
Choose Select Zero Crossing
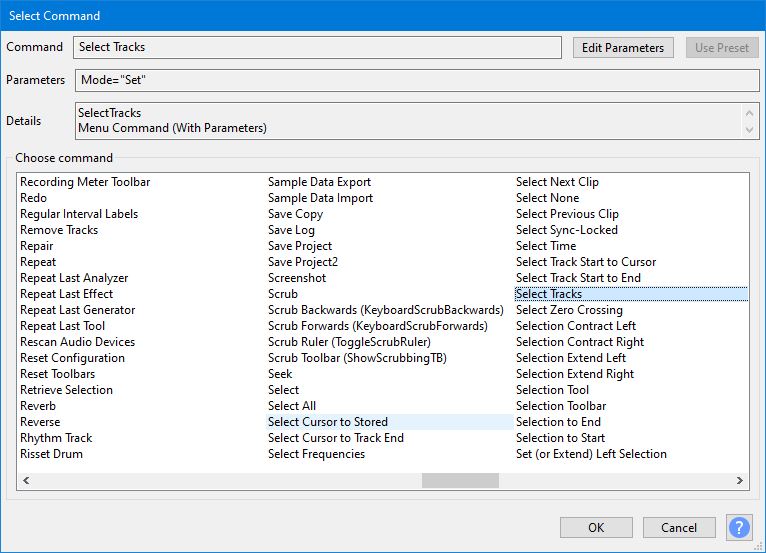point(569,310)
